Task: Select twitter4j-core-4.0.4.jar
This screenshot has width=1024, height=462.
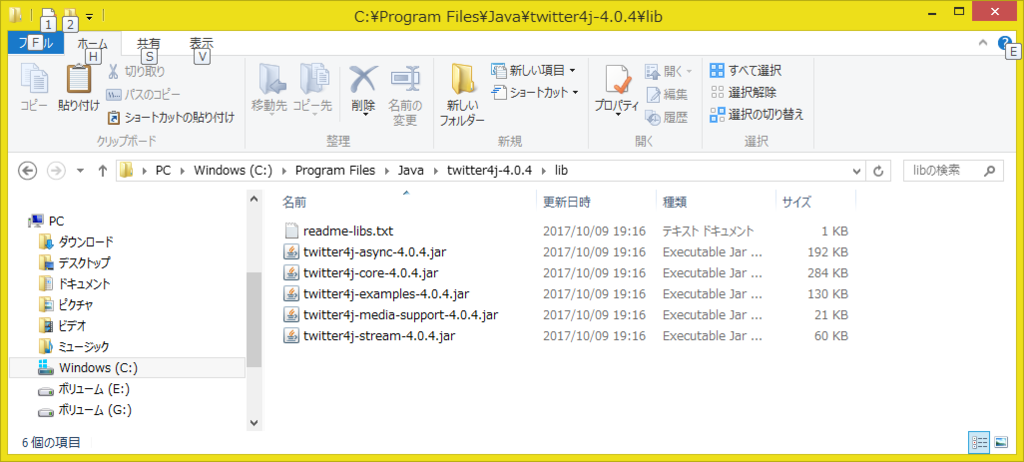Action: click(x=370, y=272)
